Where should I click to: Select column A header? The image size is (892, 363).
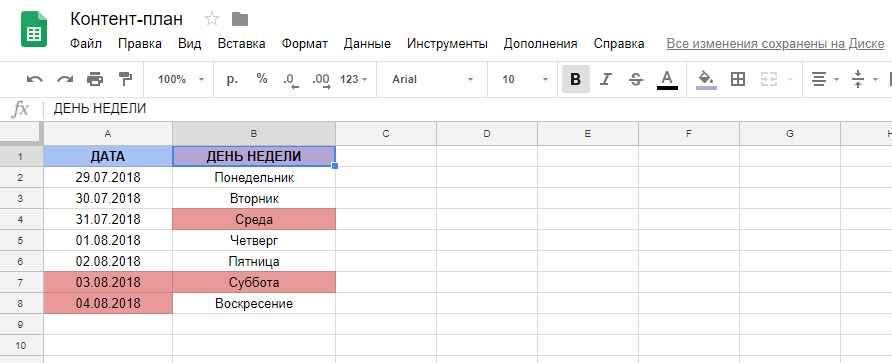tap(108, 134)
